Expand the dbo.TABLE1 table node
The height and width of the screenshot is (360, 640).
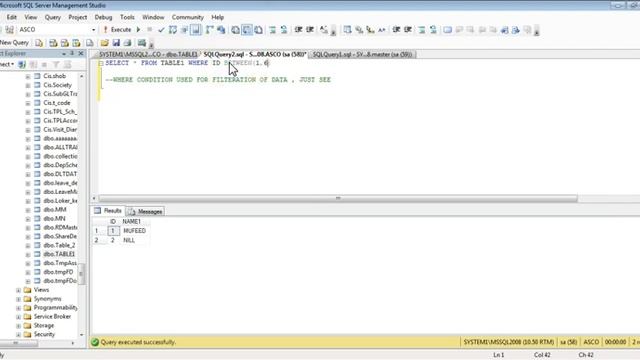pos(28,254)
